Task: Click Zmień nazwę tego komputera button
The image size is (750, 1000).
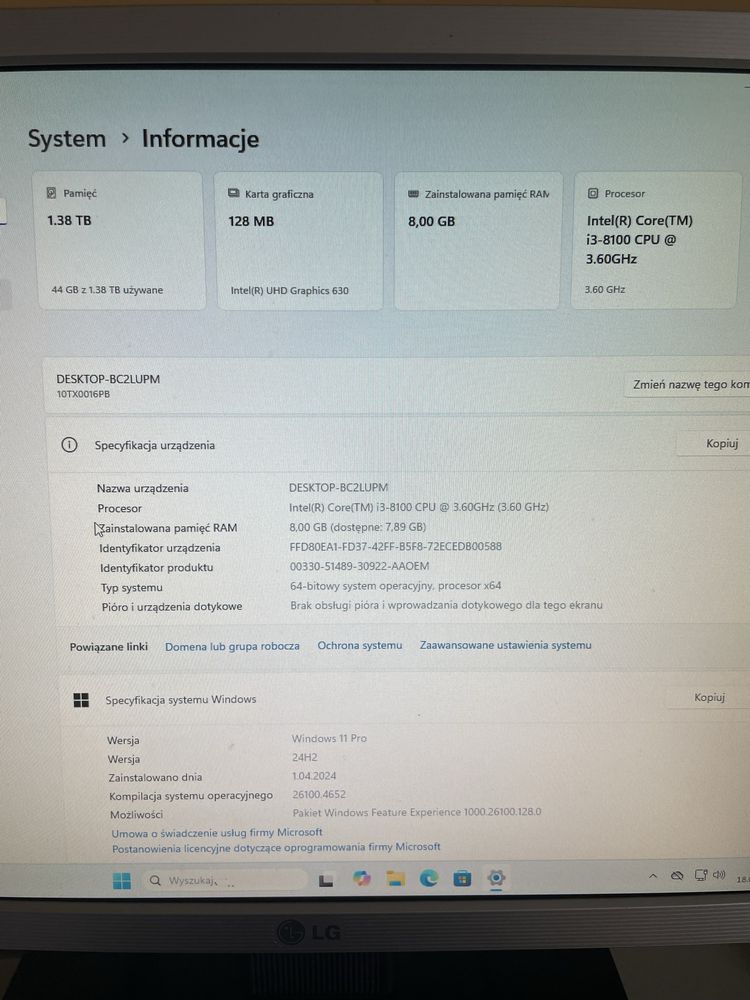Action: 689,385
